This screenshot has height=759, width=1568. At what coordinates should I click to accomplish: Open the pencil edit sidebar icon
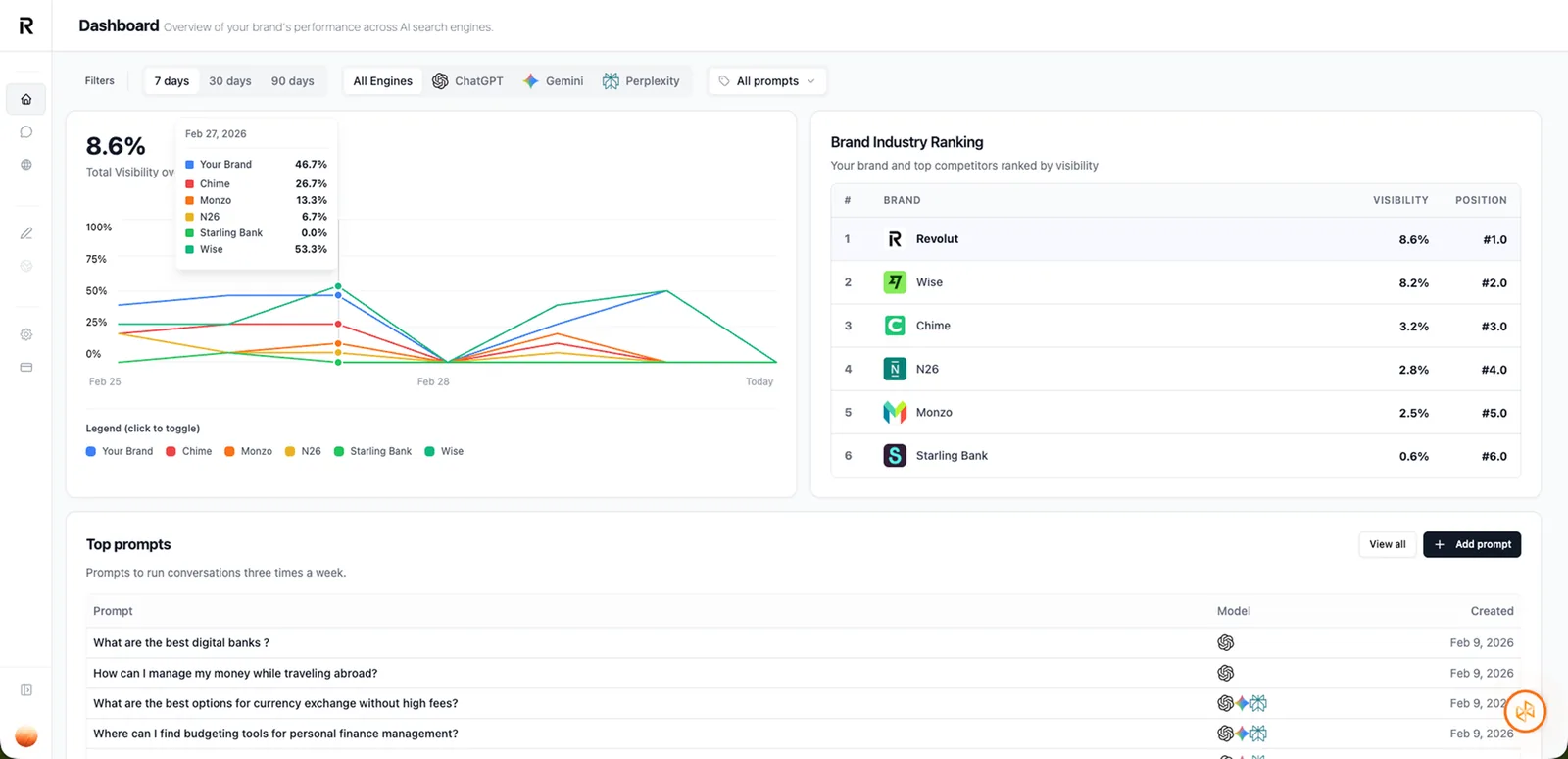(26, 233)
